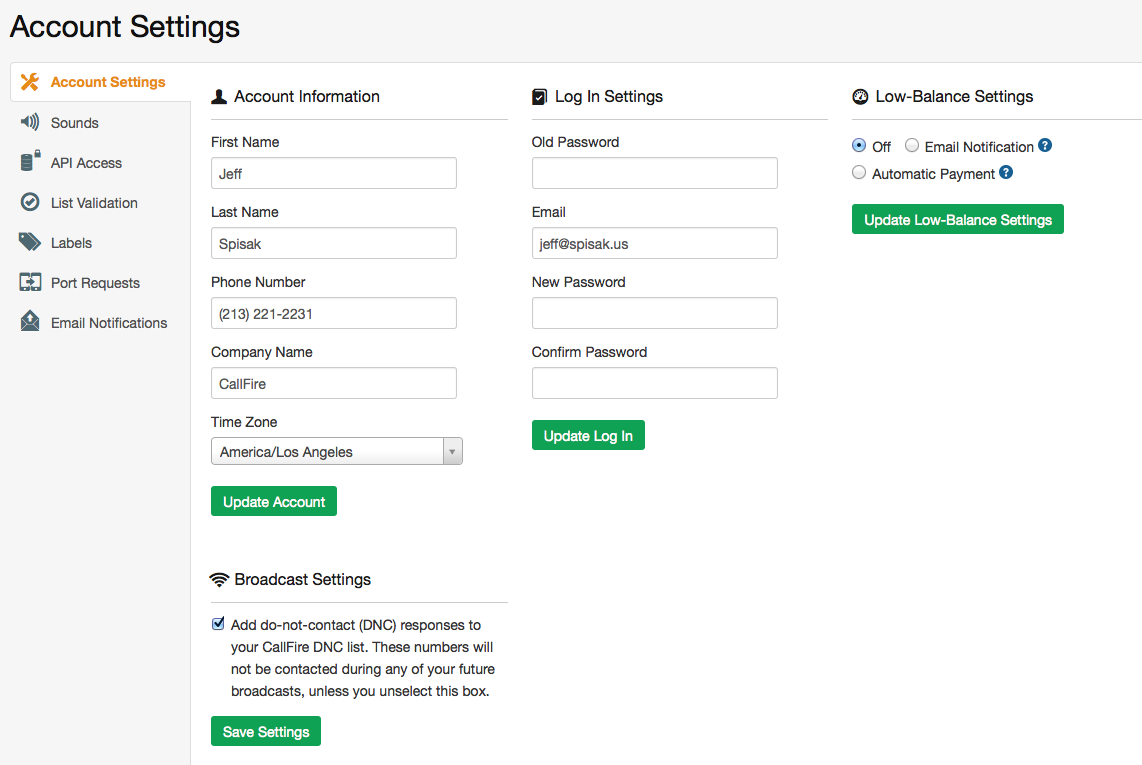1142x765 pixels.
Task: Choose the Automatic Payment radio option
Action: [859, 173]
